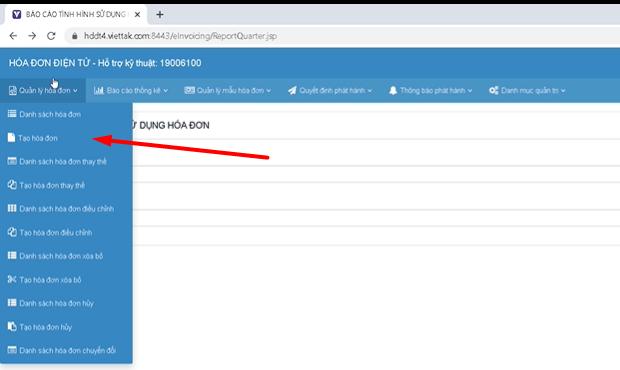Click columns icon beside Danh sách hóa đơn điều chỉnh
This screenshot has width=620, height=370.
click(x=12, y=208)
